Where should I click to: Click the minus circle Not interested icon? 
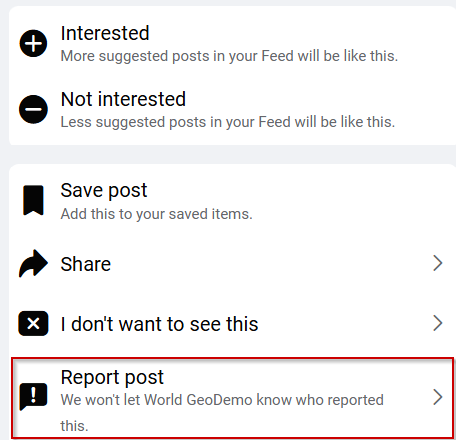33,109
